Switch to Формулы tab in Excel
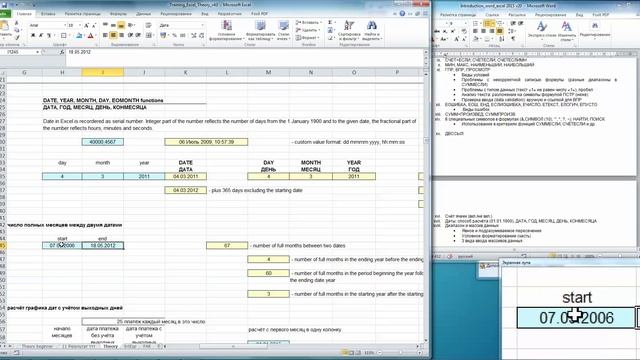The image size is (640, 360). point(118,14)
